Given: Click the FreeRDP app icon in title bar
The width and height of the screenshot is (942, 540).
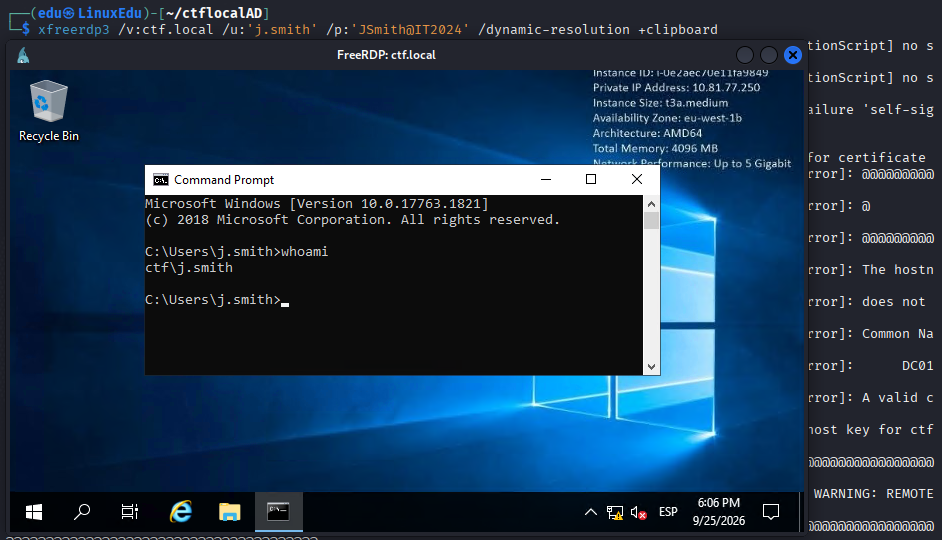Looking at the screenshot, I should (x=23, y=55).
